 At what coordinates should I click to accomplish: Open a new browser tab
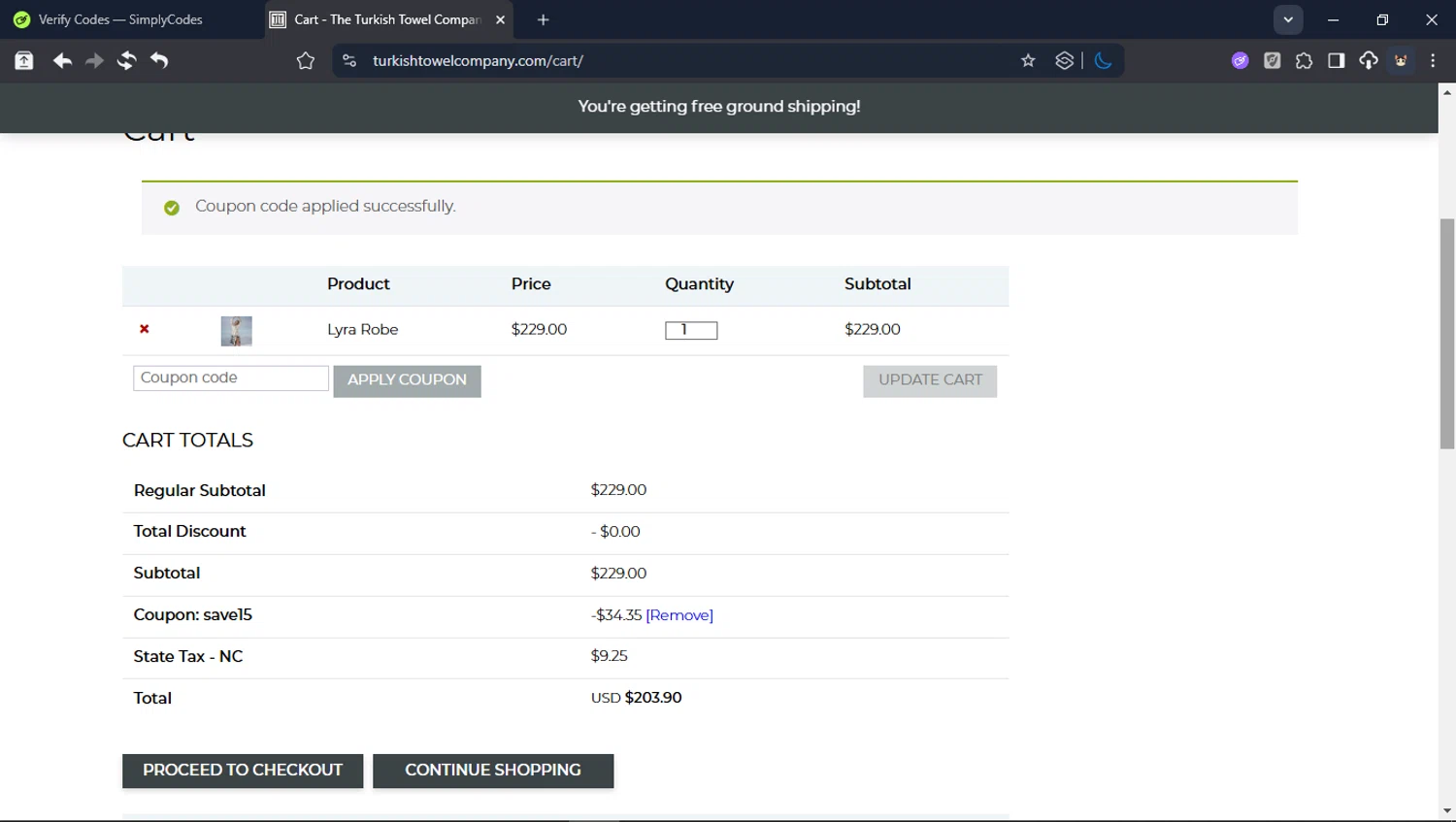544,19
